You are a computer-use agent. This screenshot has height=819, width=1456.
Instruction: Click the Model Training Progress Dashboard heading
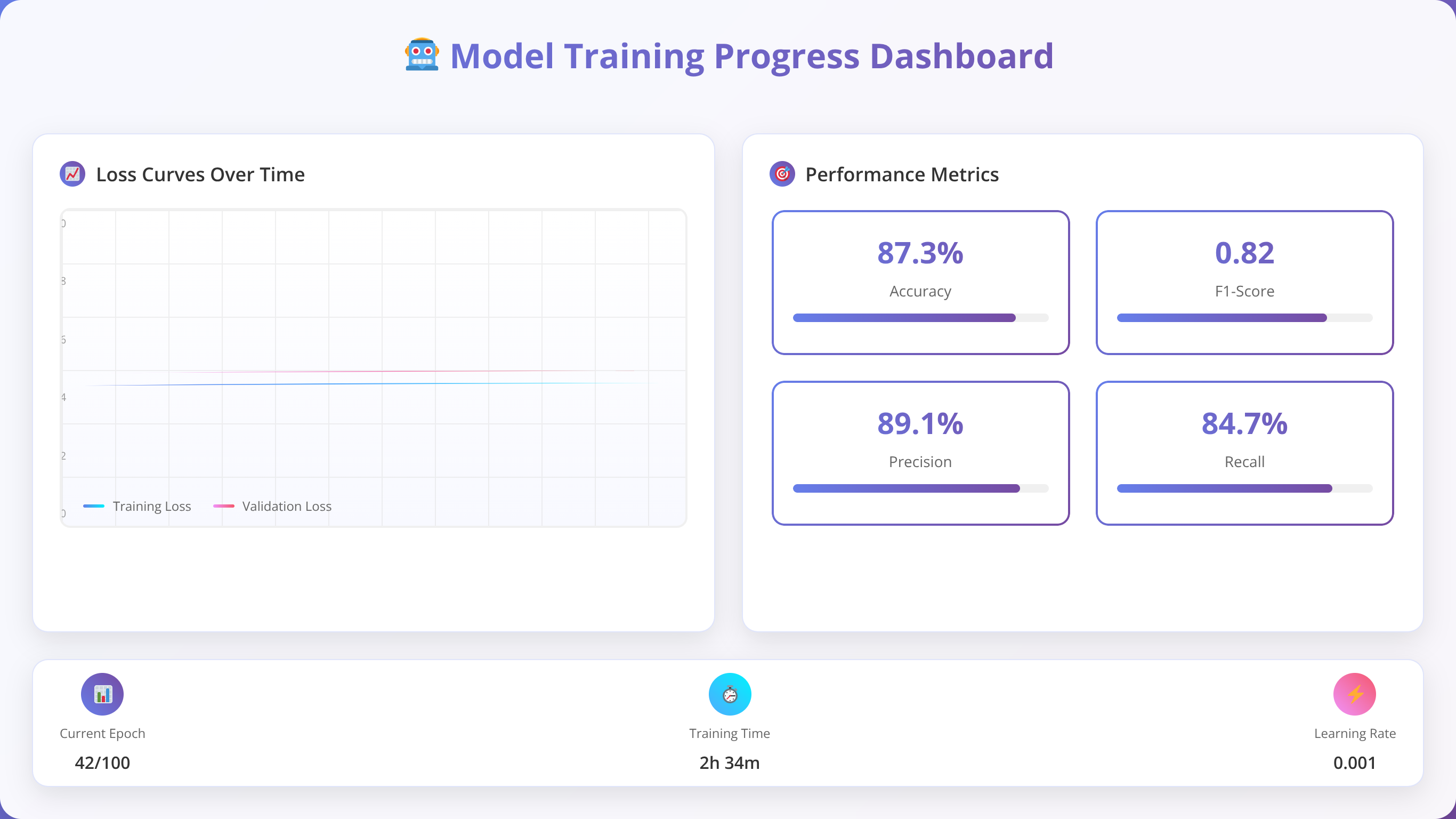click(752, 56)
